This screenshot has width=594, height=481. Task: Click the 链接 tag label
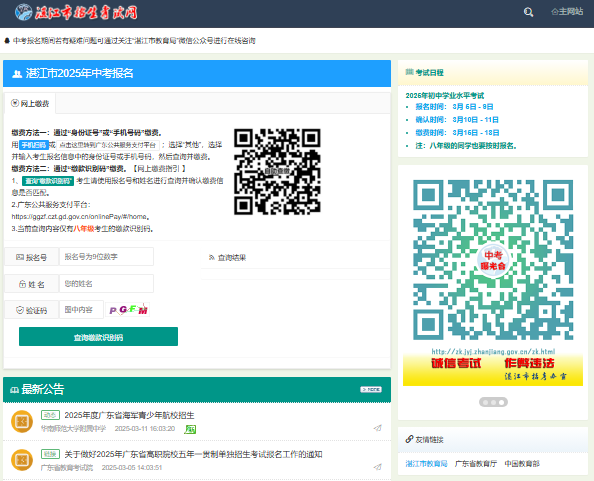click(50, 454)
